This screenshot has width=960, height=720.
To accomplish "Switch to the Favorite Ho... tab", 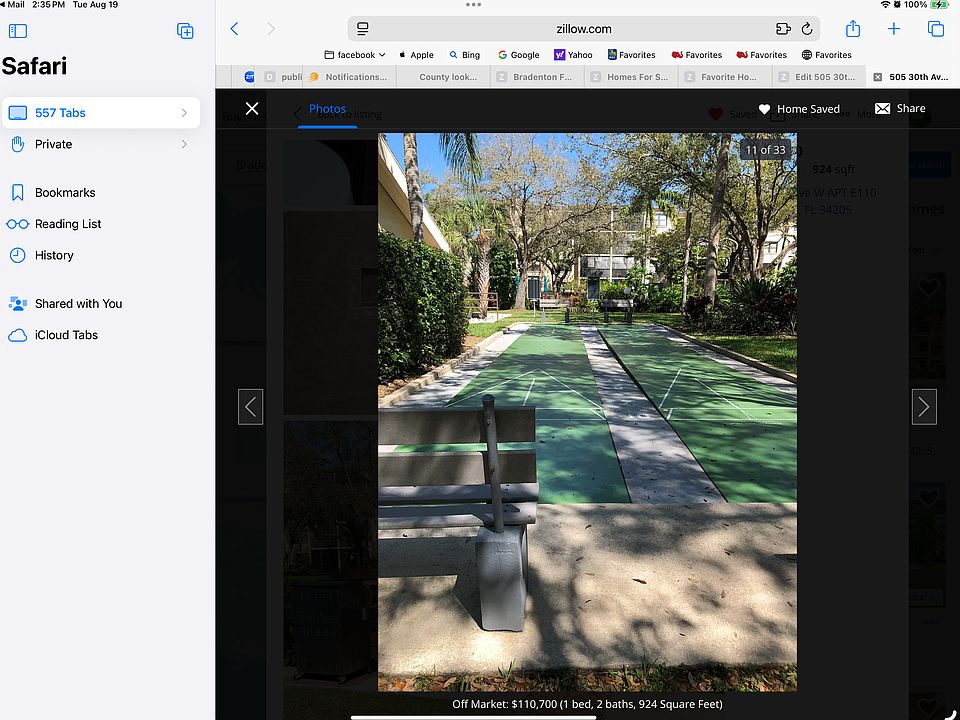I will 725,77.
